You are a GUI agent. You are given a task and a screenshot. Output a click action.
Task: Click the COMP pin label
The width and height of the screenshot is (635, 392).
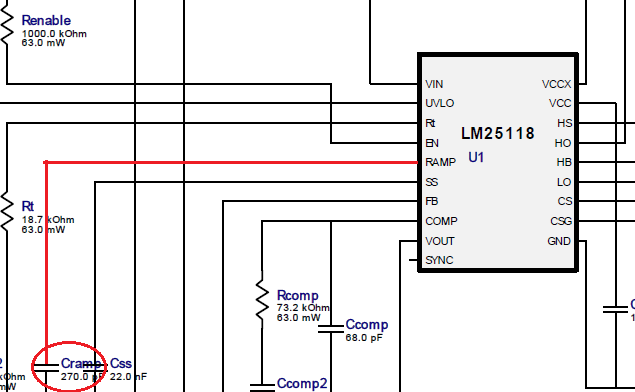click(441, 222)
